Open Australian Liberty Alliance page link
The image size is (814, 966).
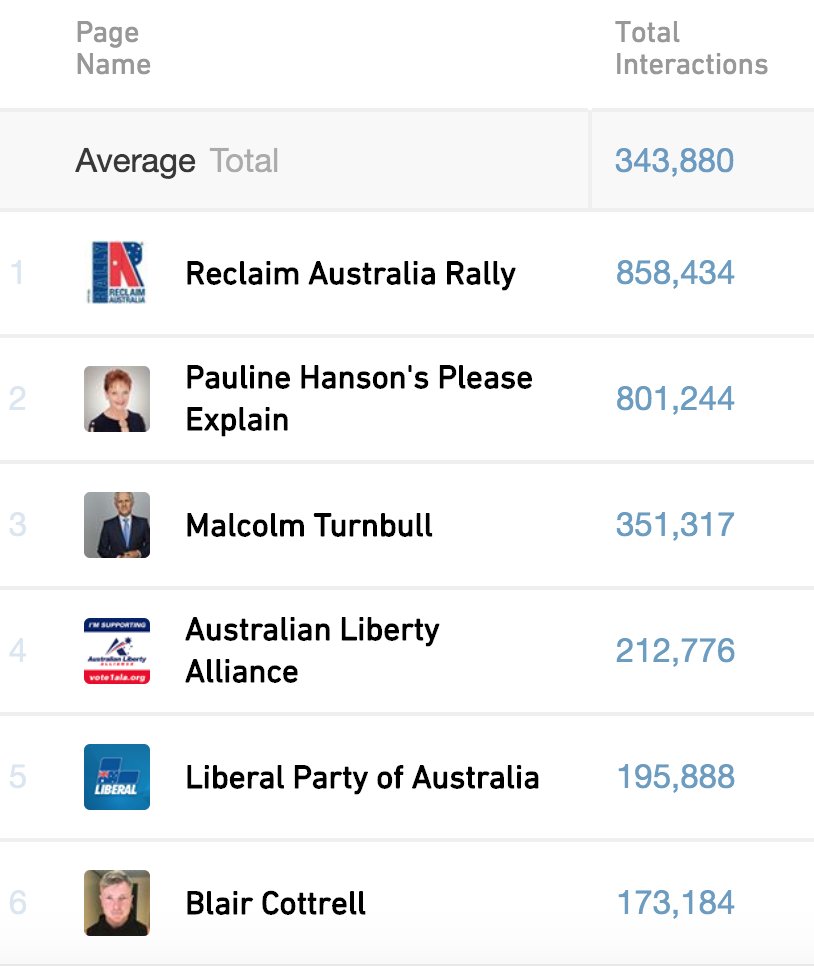point(312,651)
